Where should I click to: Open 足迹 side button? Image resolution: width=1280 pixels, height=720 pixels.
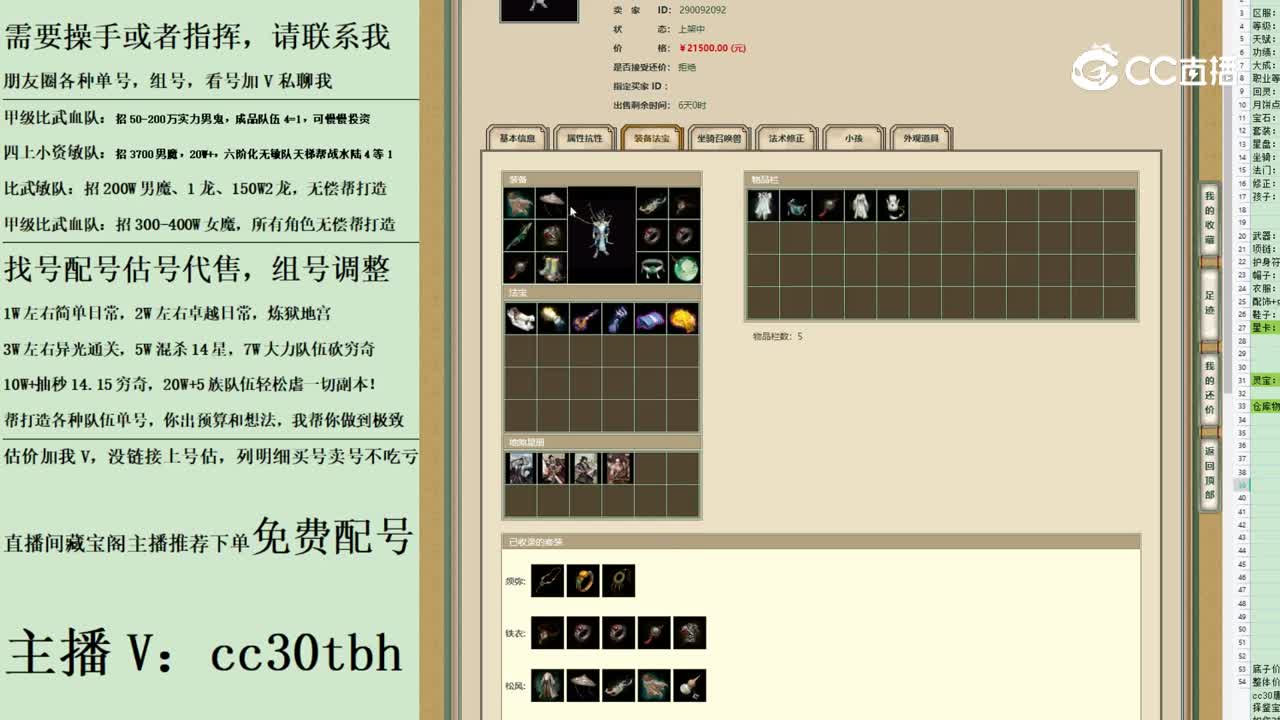1209,303
